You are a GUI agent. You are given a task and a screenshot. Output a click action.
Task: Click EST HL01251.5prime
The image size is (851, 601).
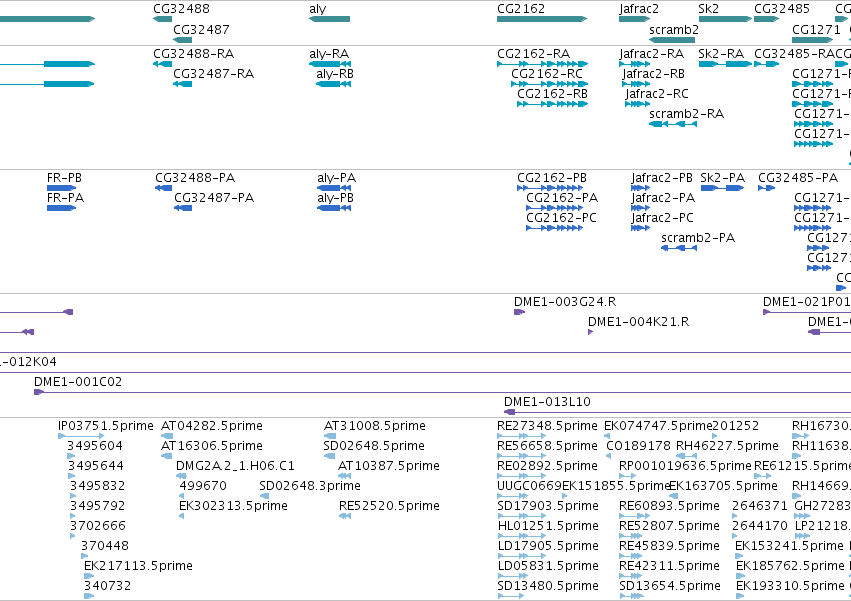coord(548,527)
